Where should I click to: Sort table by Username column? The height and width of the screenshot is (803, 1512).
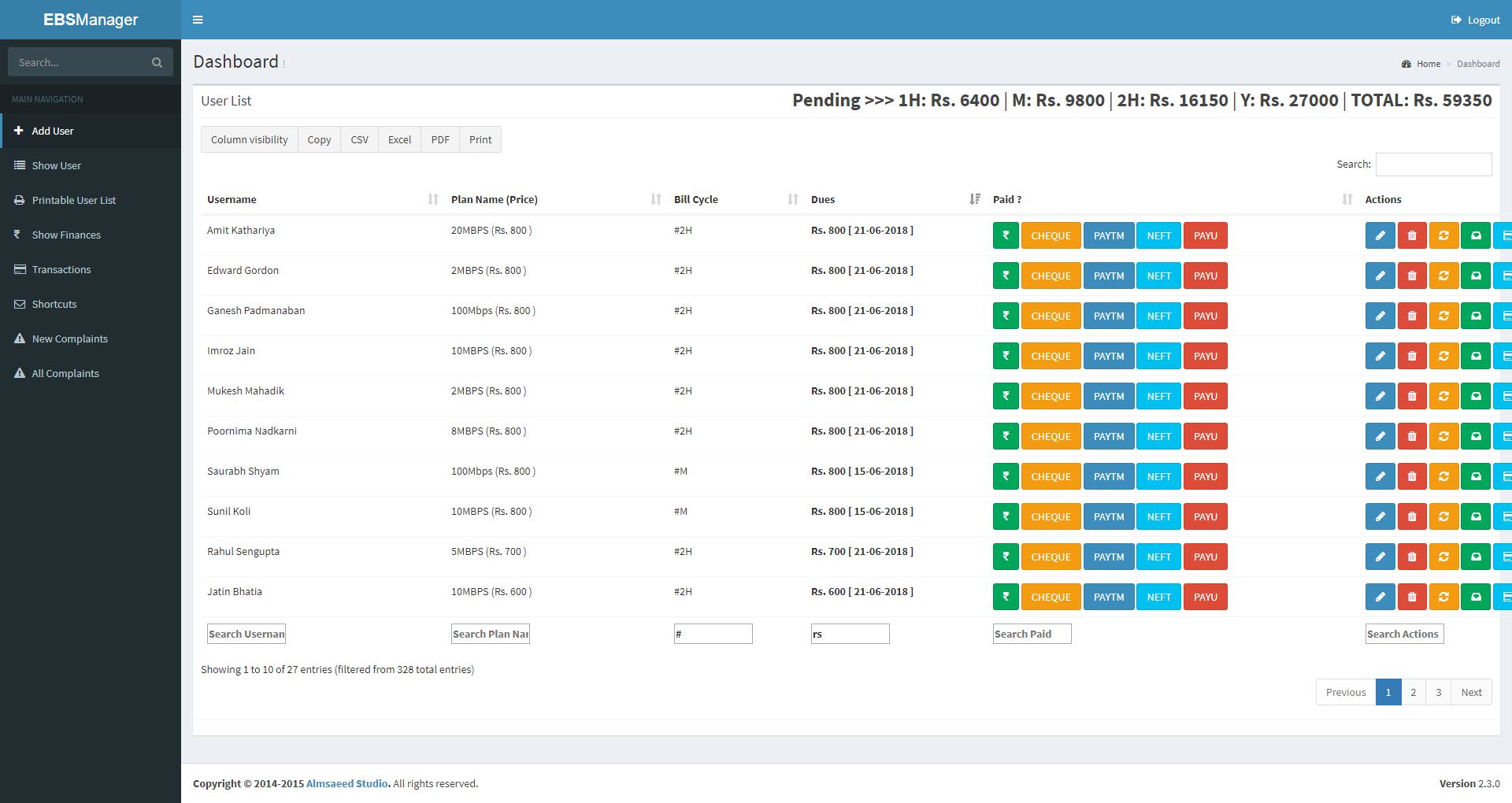click(x=323, y=199)
